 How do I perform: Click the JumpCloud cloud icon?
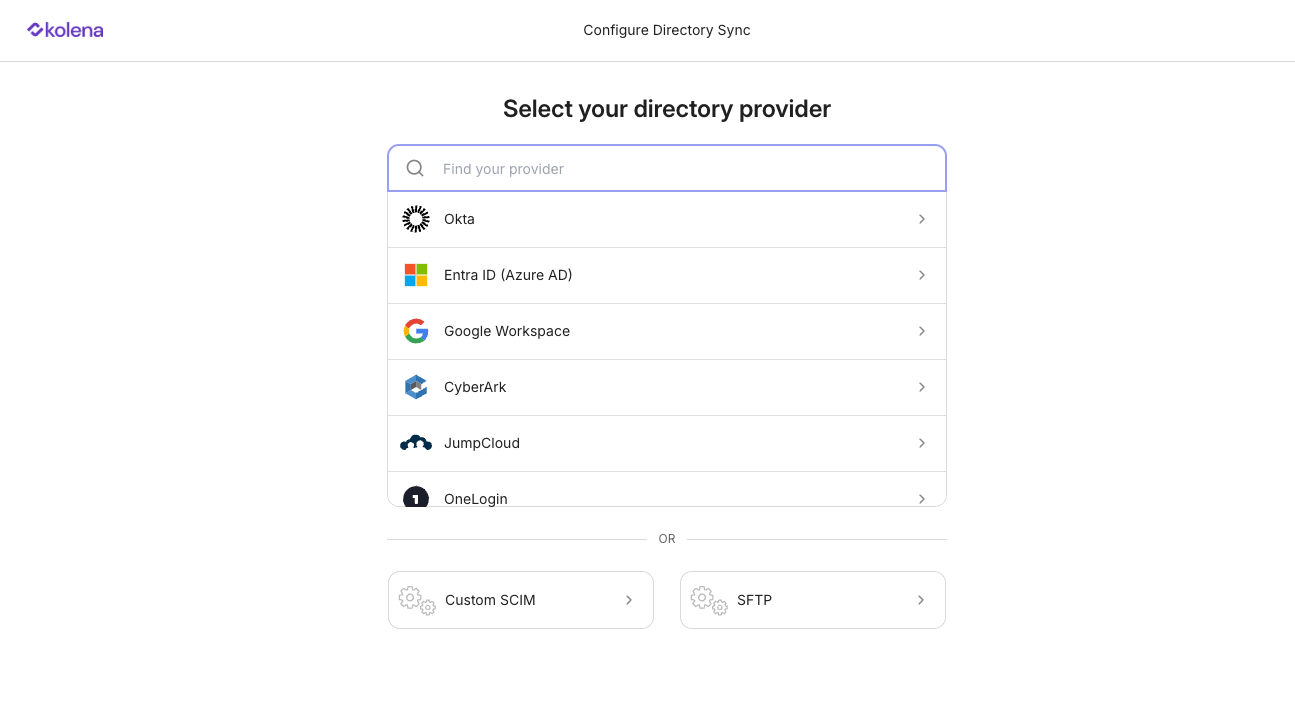click(415, 443)
